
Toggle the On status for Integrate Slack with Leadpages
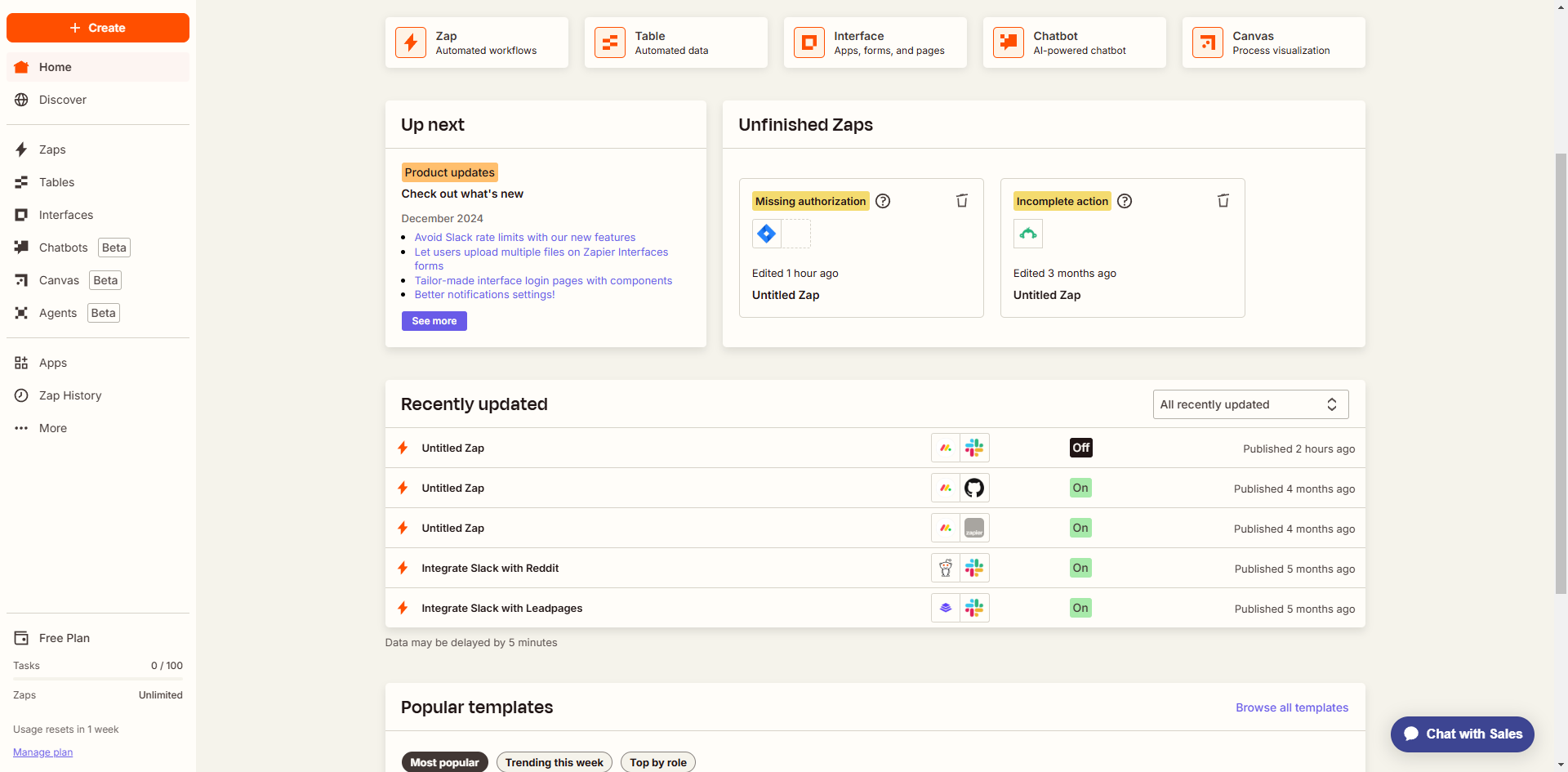pos(1080,608)
